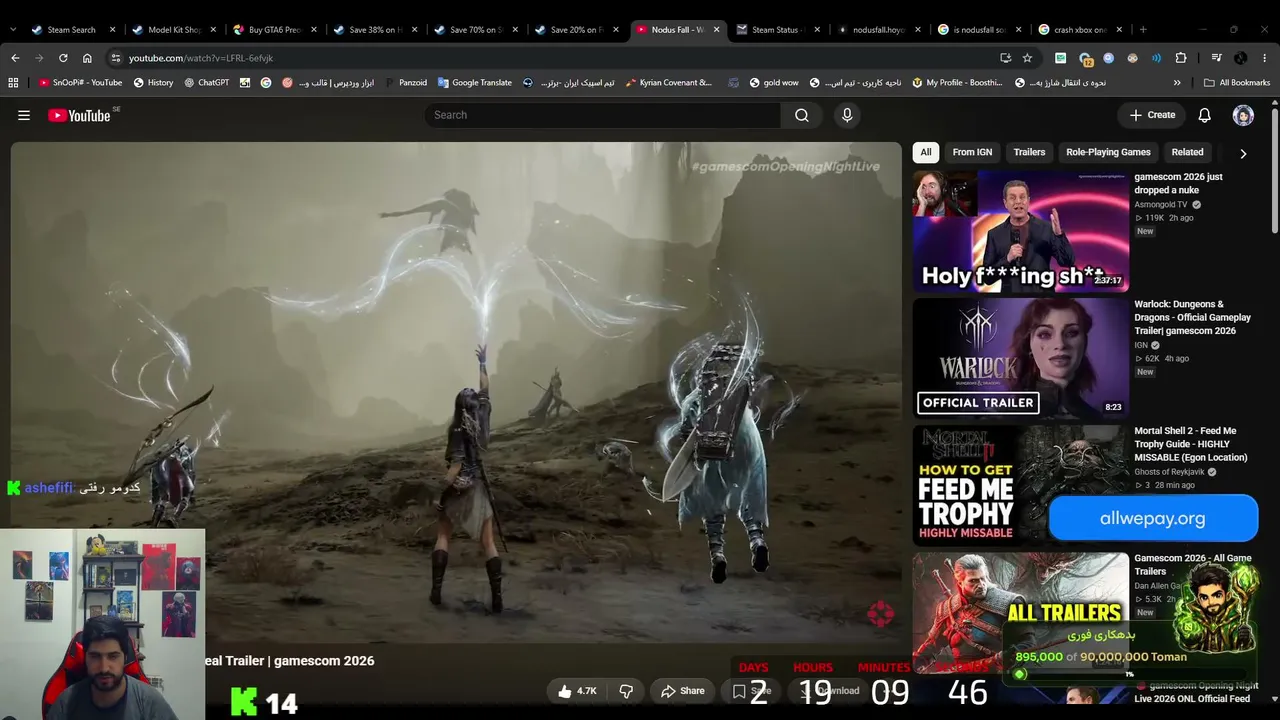Go to the YouTube home logo
The image size is (1280, 720).
coord(79,116)
